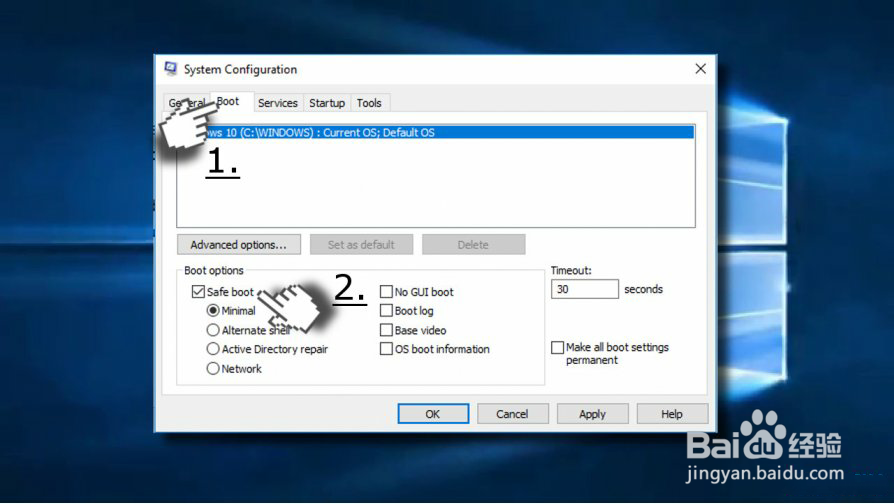Select the Windows 10 Current OS boot entry
The image size is (894, 504).
[x=436, y=132]
